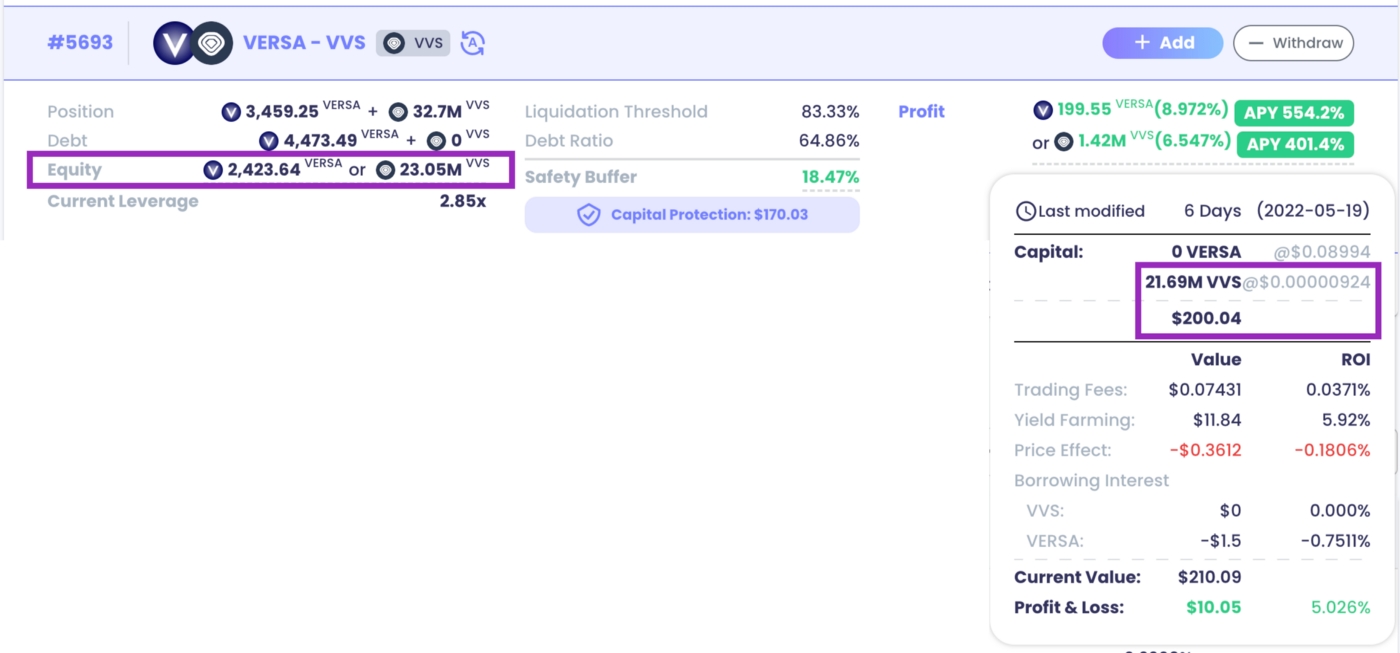Screen dimensions: 1400x653
Task: Click the APY 554.2% green badge
Action: 1293,112
